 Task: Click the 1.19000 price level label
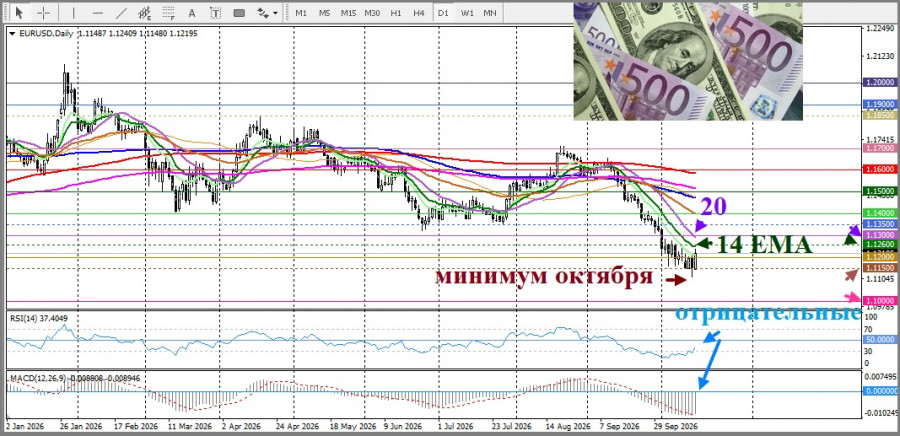879,104
